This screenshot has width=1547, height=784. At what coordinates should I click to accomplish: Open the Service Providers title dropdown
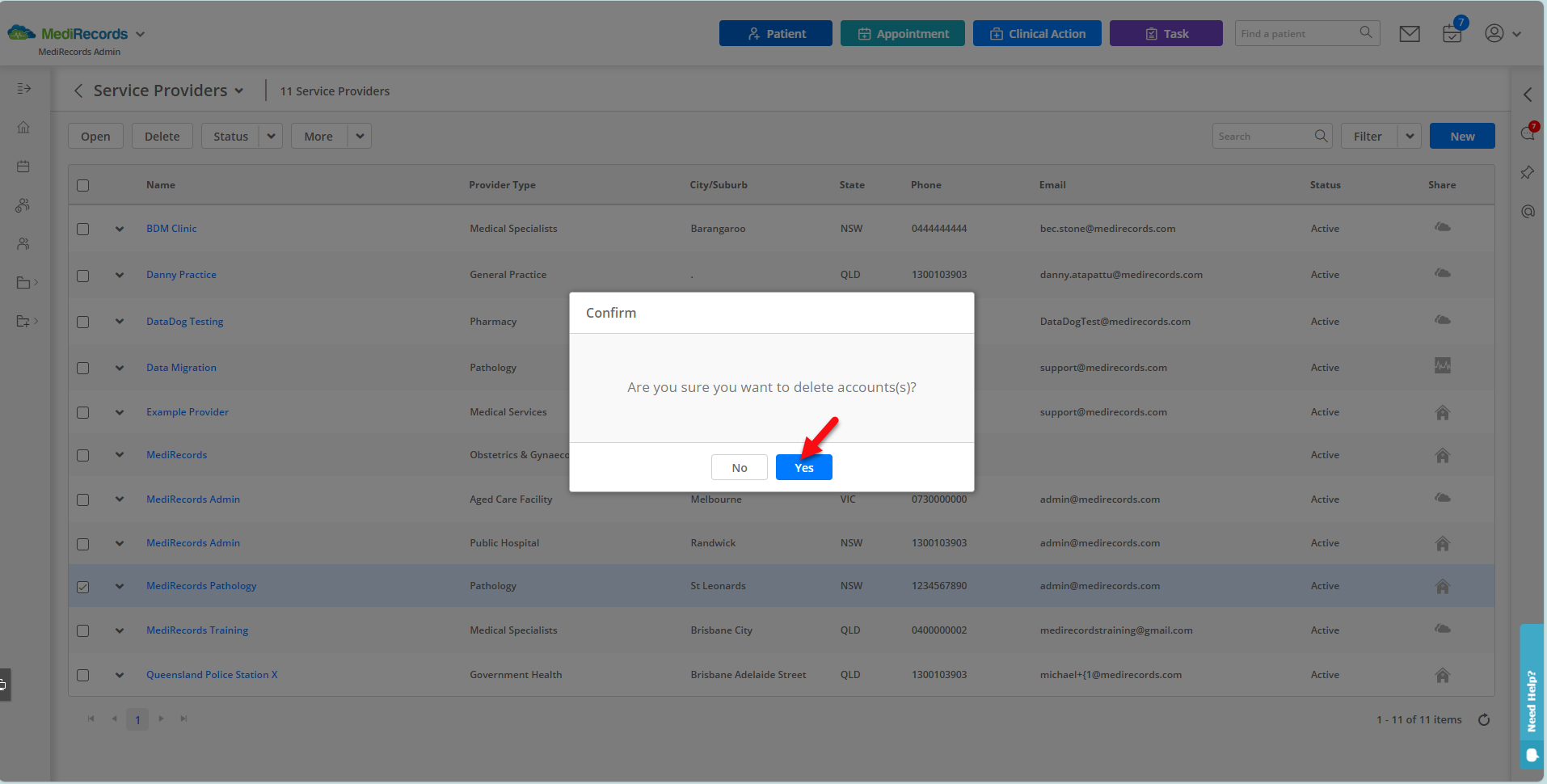[239, 91]
